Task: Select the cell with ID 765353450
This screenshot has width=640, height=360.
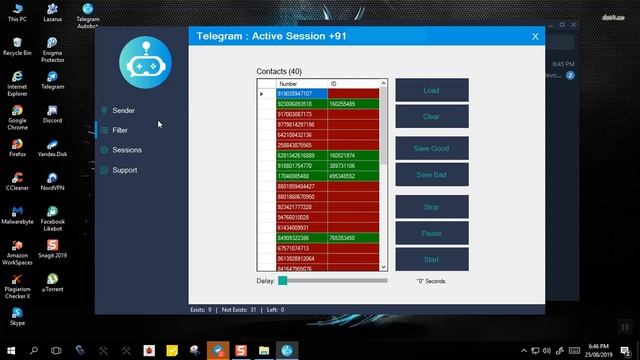Action: point(353,238)
